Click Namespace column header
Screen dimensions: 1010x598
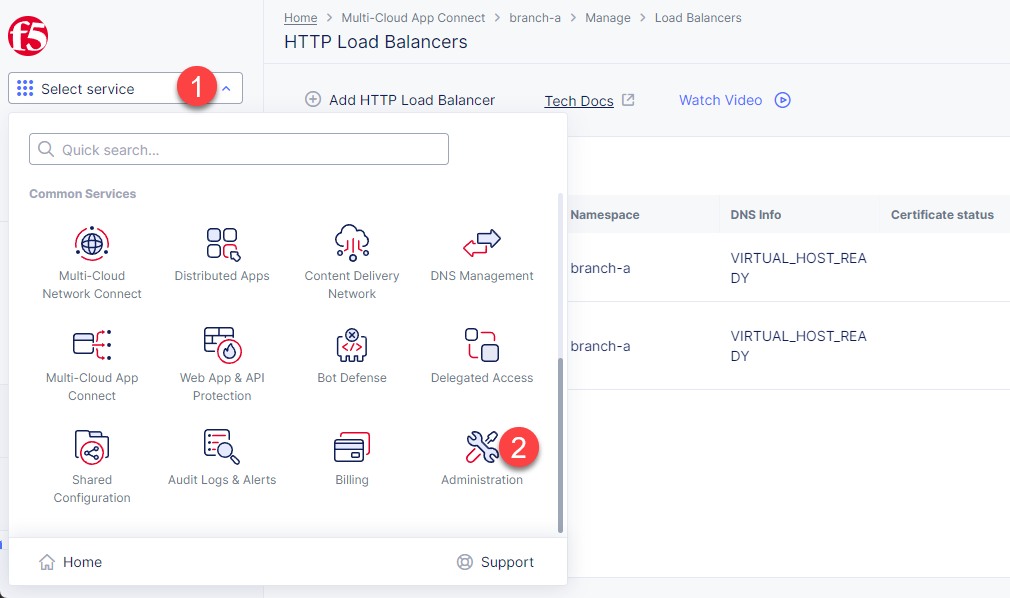(x=605, y=215)
